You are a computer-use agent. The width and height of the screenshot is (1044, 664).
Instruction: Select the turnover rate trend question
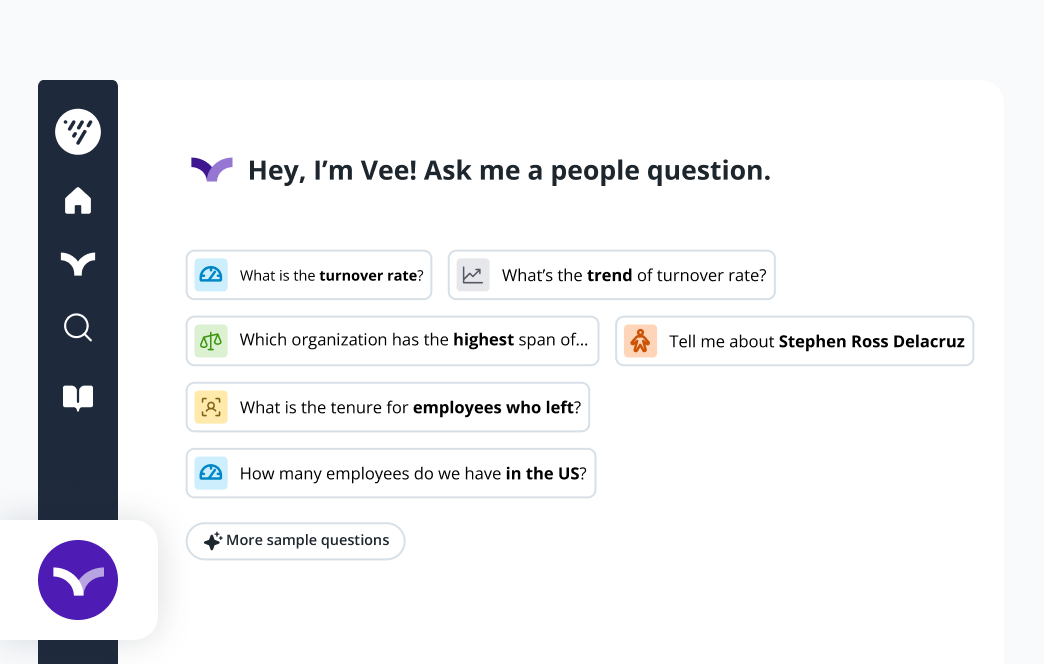633,275
